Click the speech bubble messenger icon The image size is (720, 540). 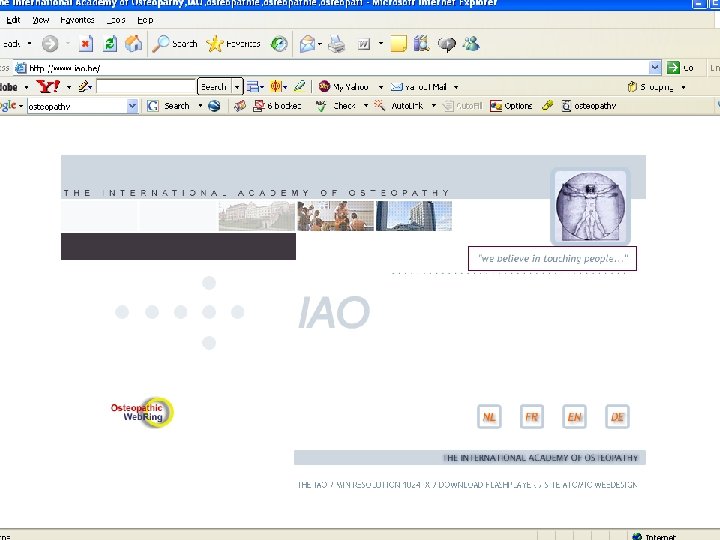pos(446,44)
